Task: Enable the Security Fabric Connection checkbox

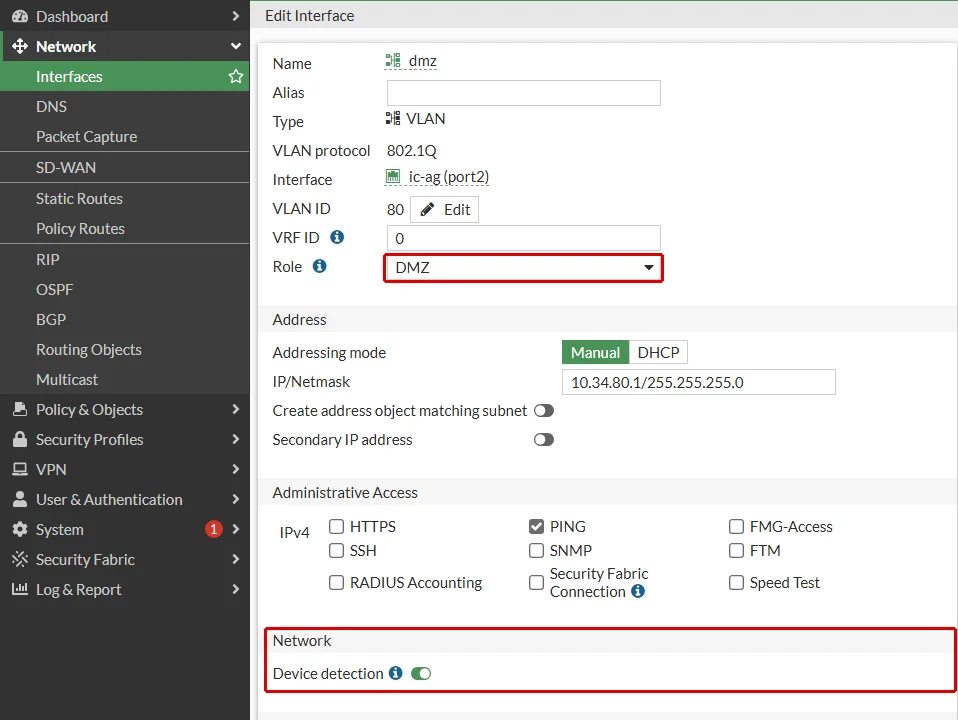Action: [536, 582]
